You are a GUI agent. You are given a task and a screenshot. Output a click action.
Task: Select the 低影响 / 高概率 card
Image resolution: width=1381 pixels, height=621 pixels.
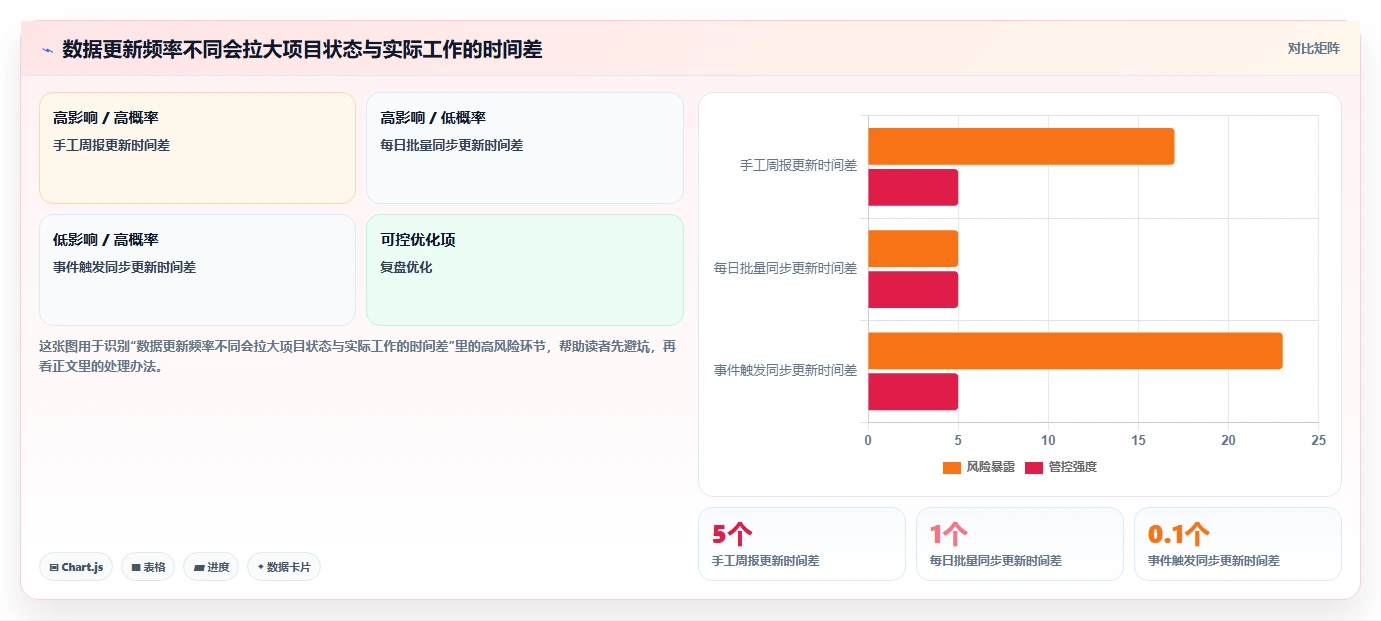click(x=197, y=270)
